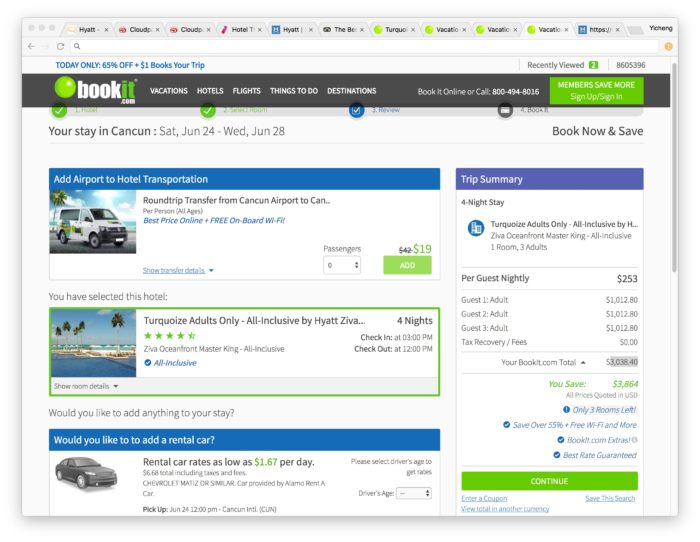Image resolution: width=700 pixels, height=542 pixels.
Task: Click BookIt.com Extras link
Action: [x=598, y=440]
